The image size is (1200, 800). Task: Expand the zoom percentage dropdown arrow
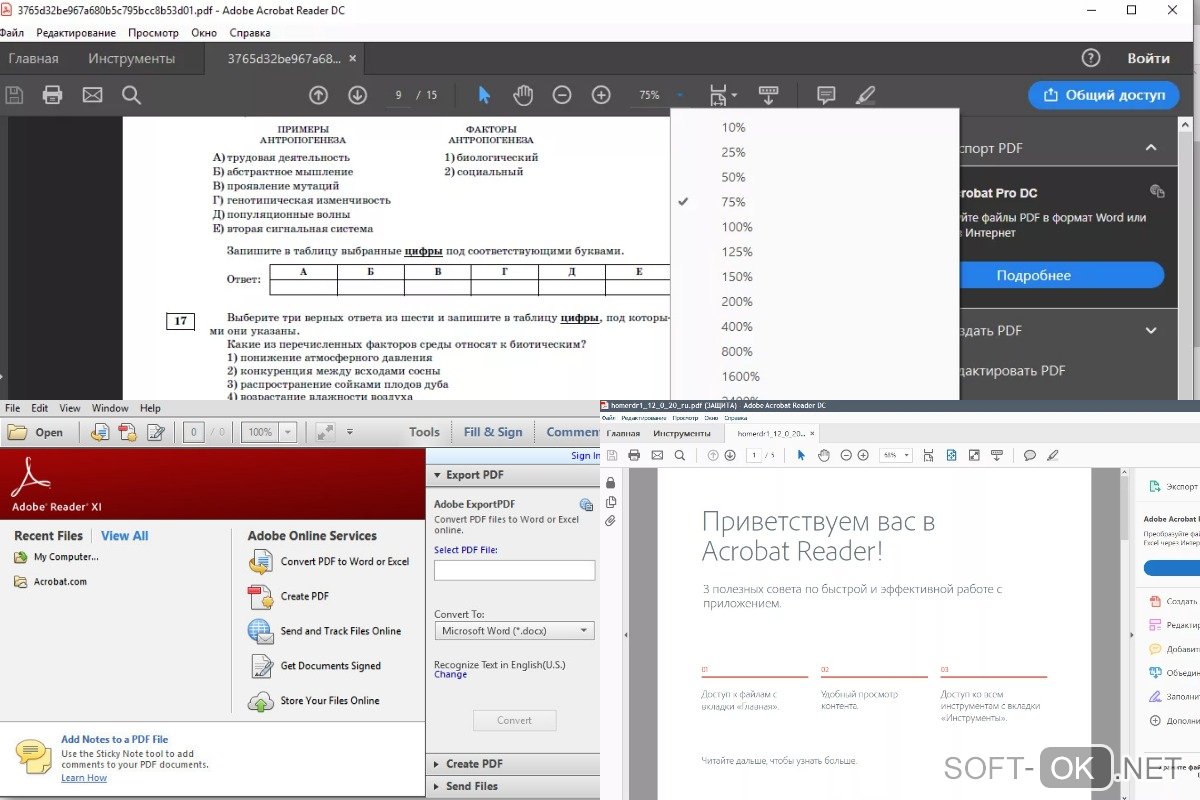click(680, 95)
